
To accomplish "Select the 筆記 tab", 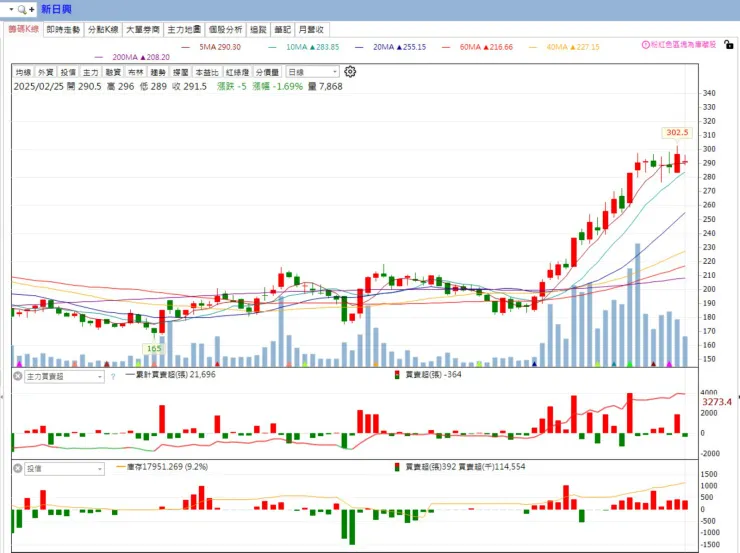I will pos(283,29).
